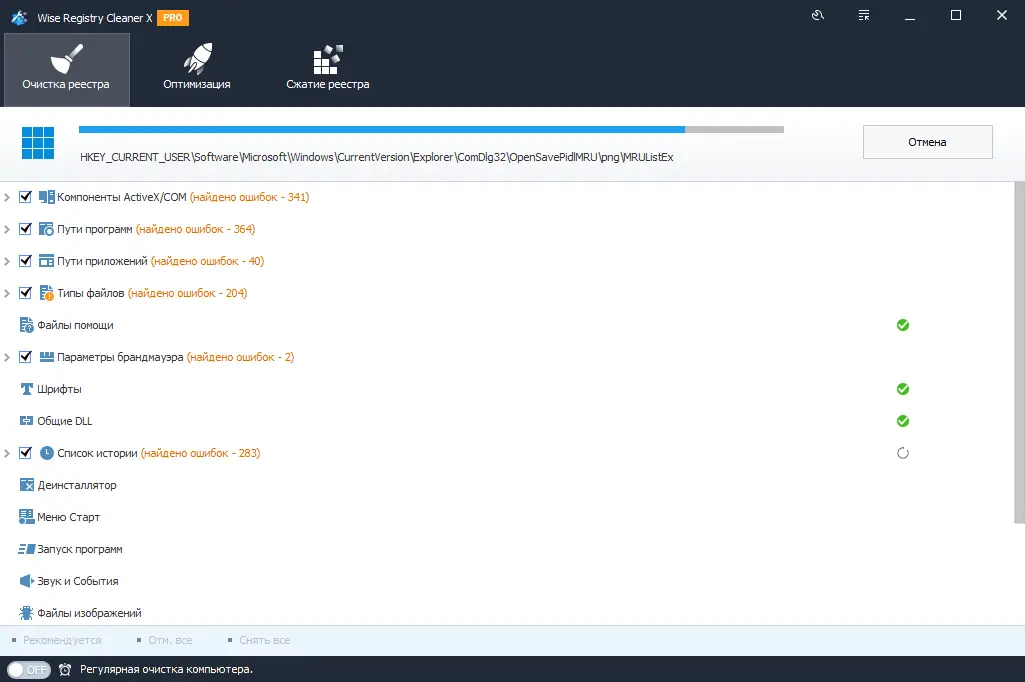Click the Параметры брандмауэра icon
The image size is (1025, 682).
click(x=46, y=357)
